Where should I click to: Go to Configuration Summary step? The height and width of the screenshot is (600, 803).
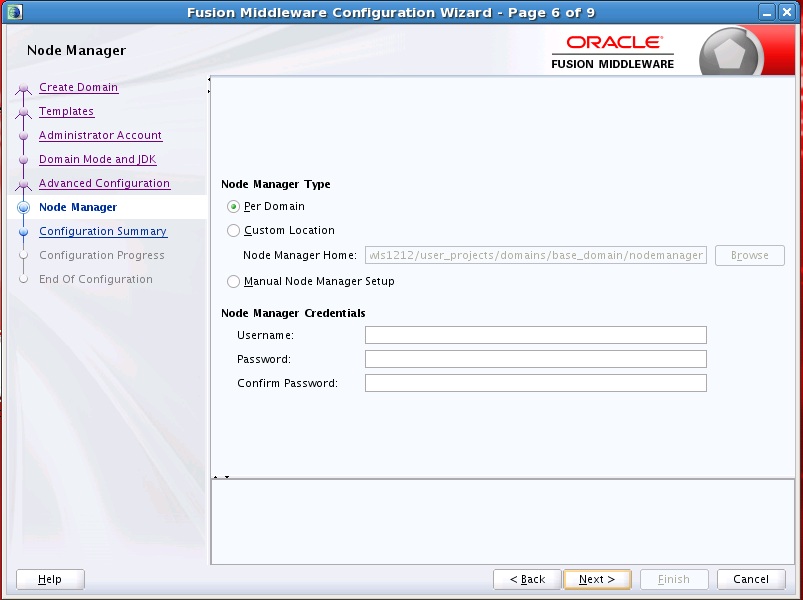pyautogui.click(x=103, y=231)
